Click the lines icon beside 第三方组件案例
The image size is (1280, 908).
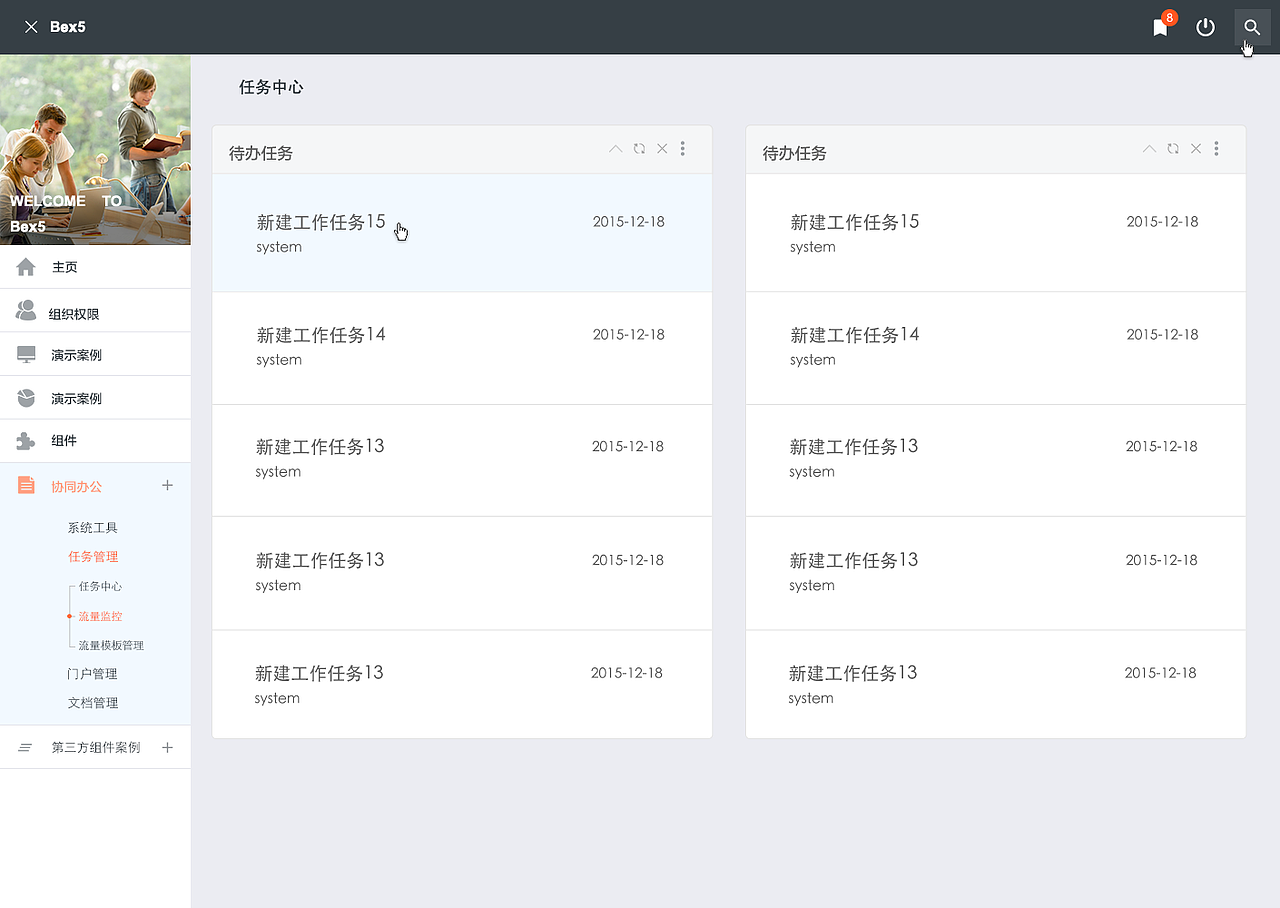[x=25, y=747]
